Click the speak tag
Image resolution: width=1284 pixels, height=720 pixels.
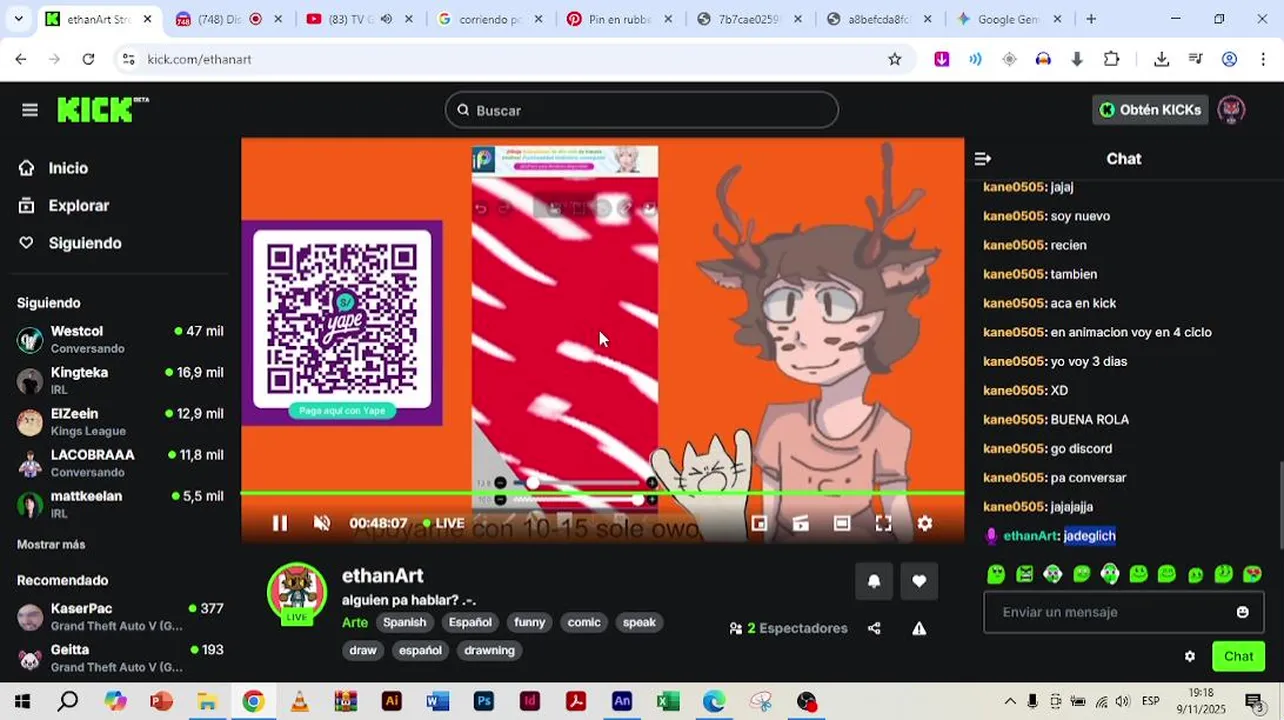click(x=639, y=622)
